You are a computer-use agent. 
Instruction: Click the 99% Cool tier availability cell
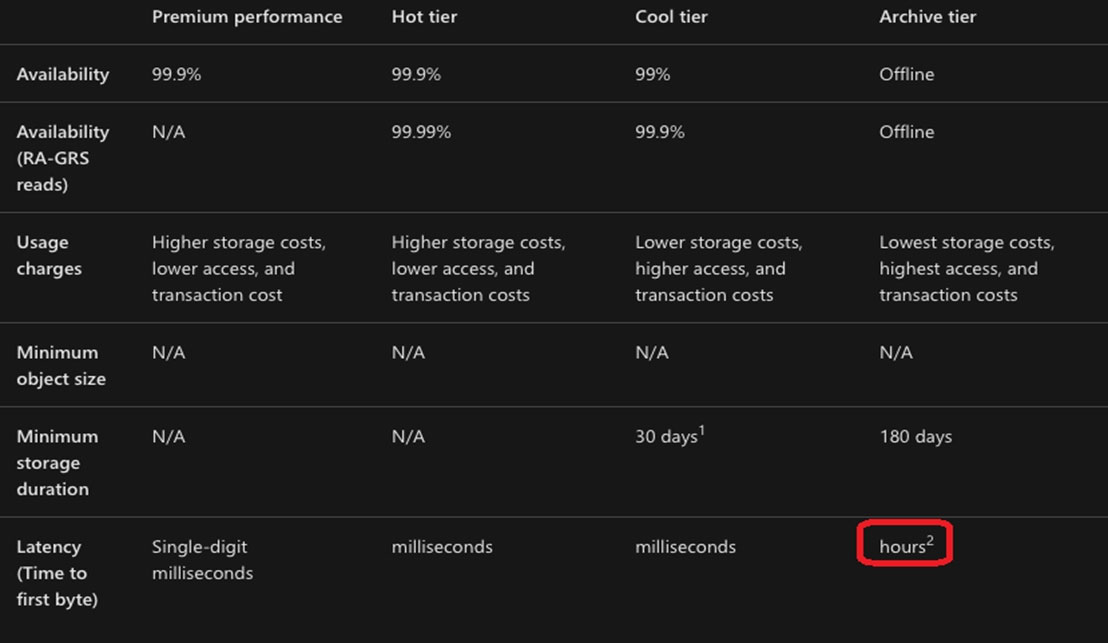(652, 74)
